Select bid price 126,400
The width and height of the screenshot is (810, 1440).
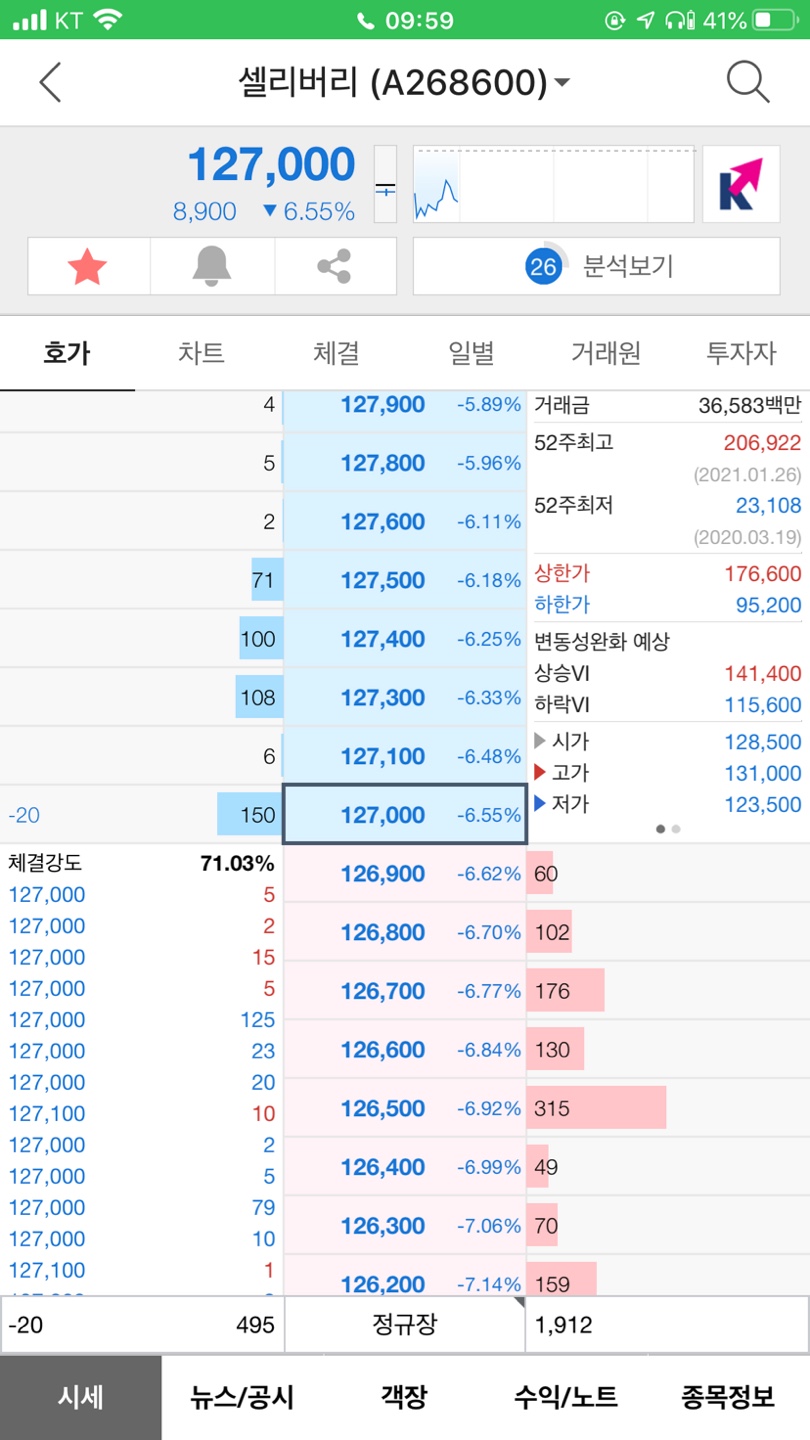[x=404, y=1167]
